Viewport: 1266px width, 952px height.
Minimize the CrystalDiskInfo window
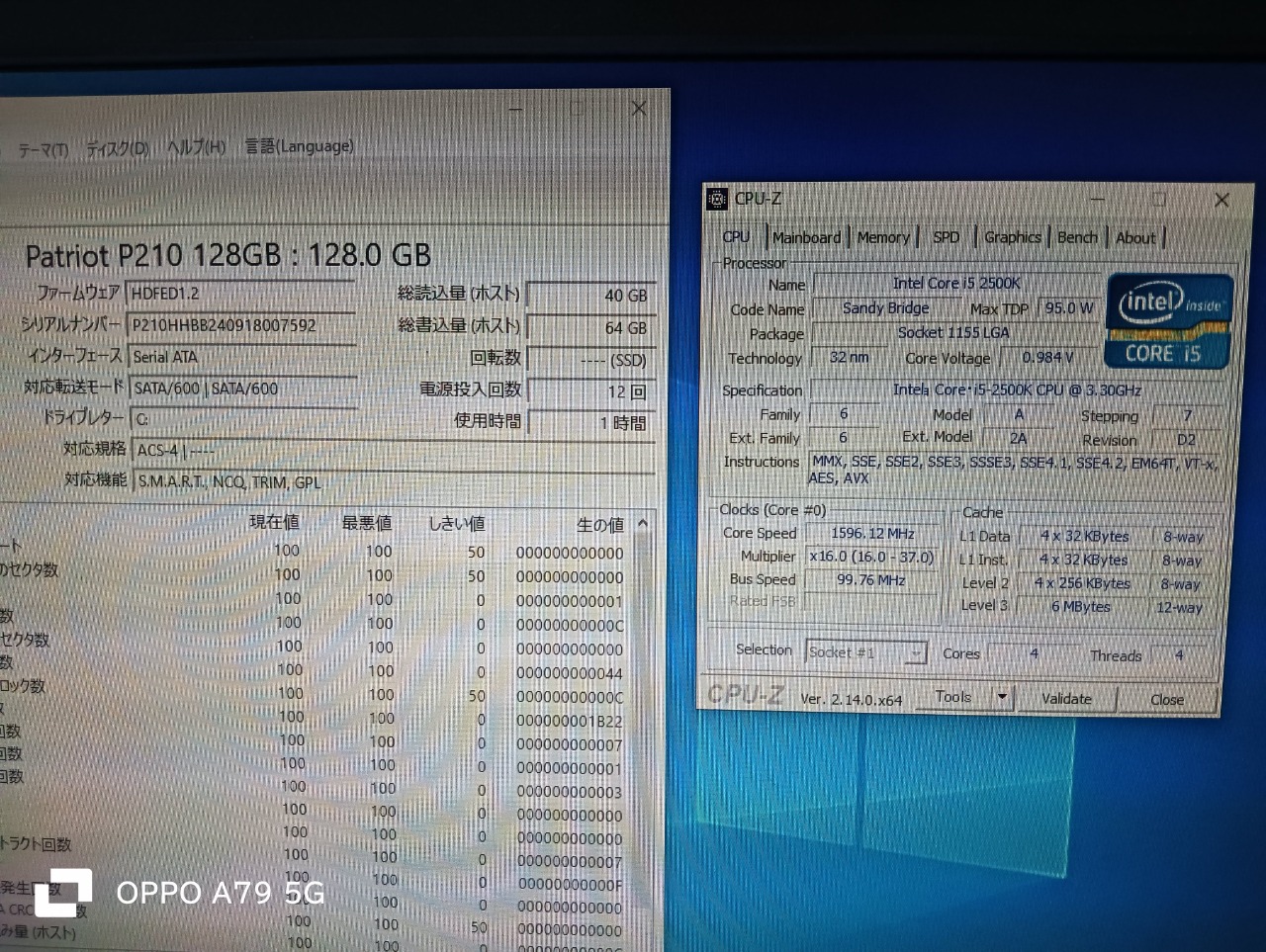point(515,108)
